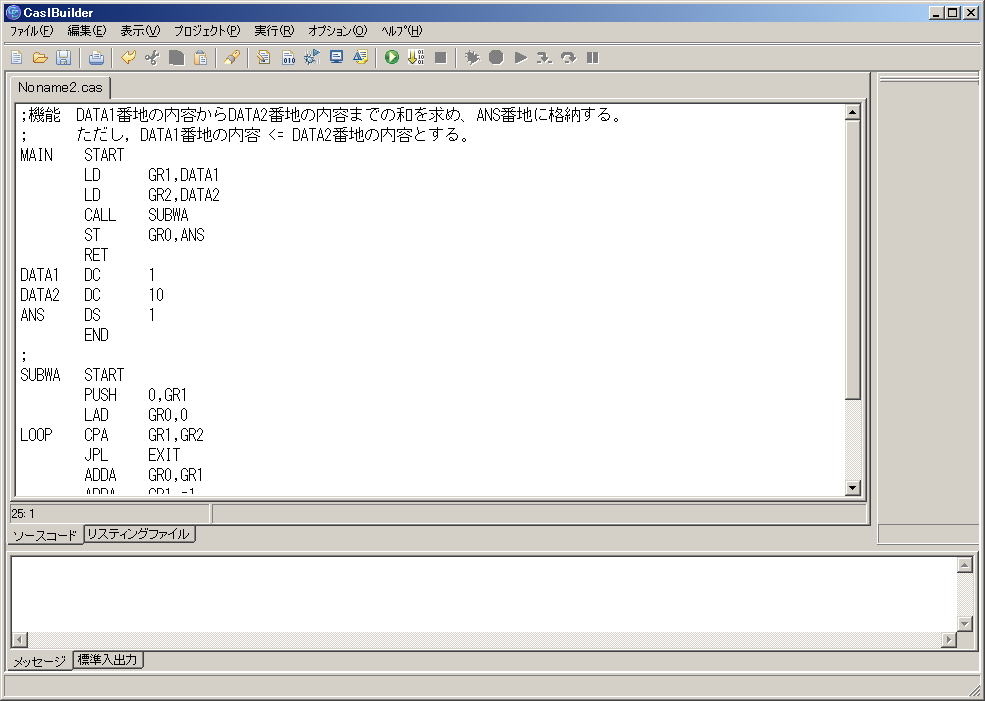
Task: Open the ファイル(F) menu
Action: tap(31, 31)
